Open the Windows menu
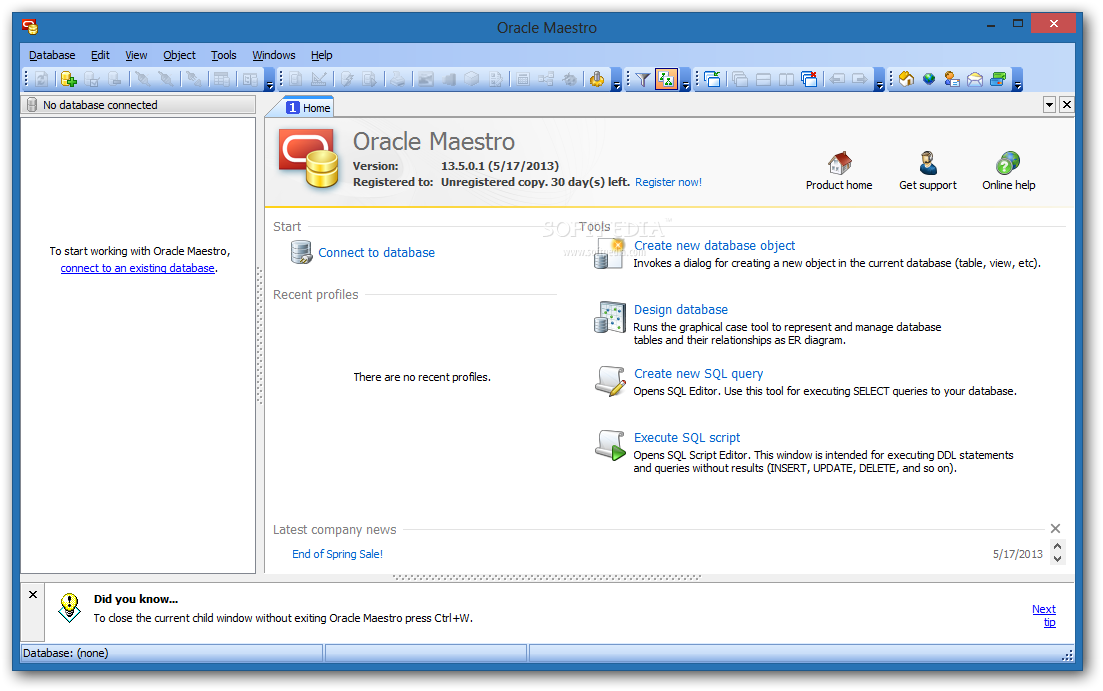1103x691 pixels. [x=274, y=55]
